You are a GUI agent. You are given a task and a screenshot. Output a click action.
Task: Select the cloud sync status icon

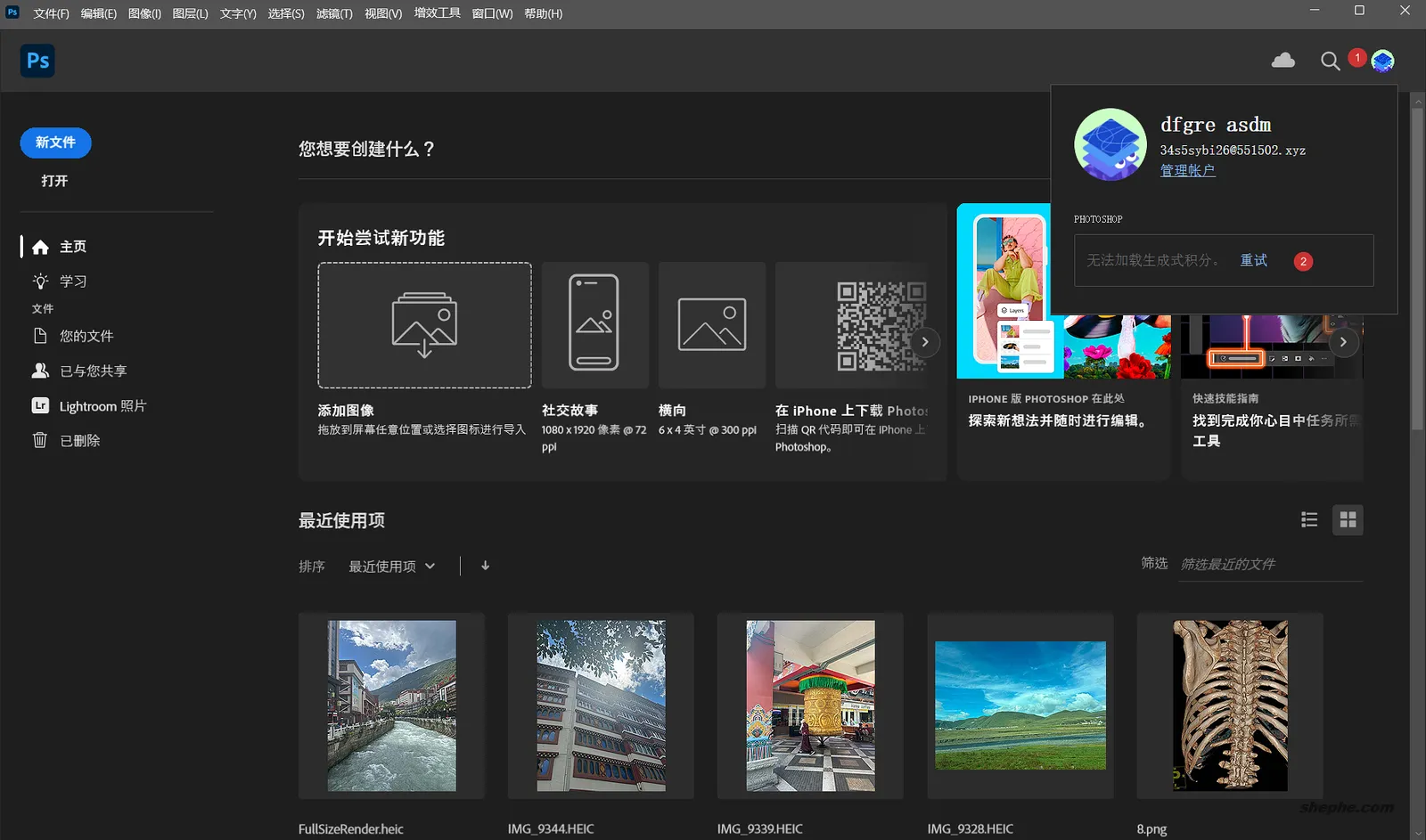click(1283, 61)
